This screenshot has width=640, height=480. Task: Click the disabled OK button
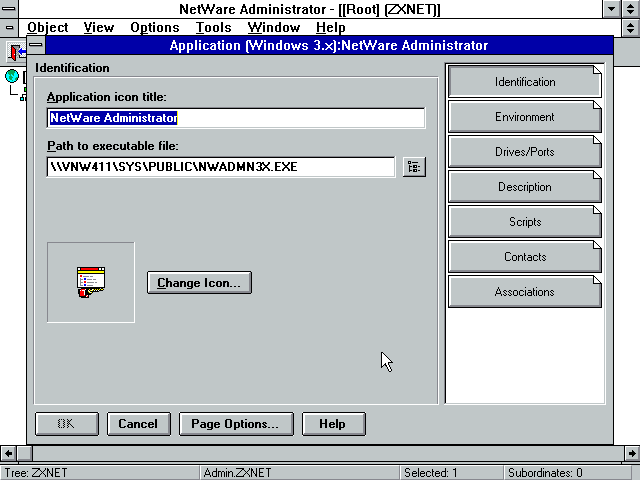67,424
